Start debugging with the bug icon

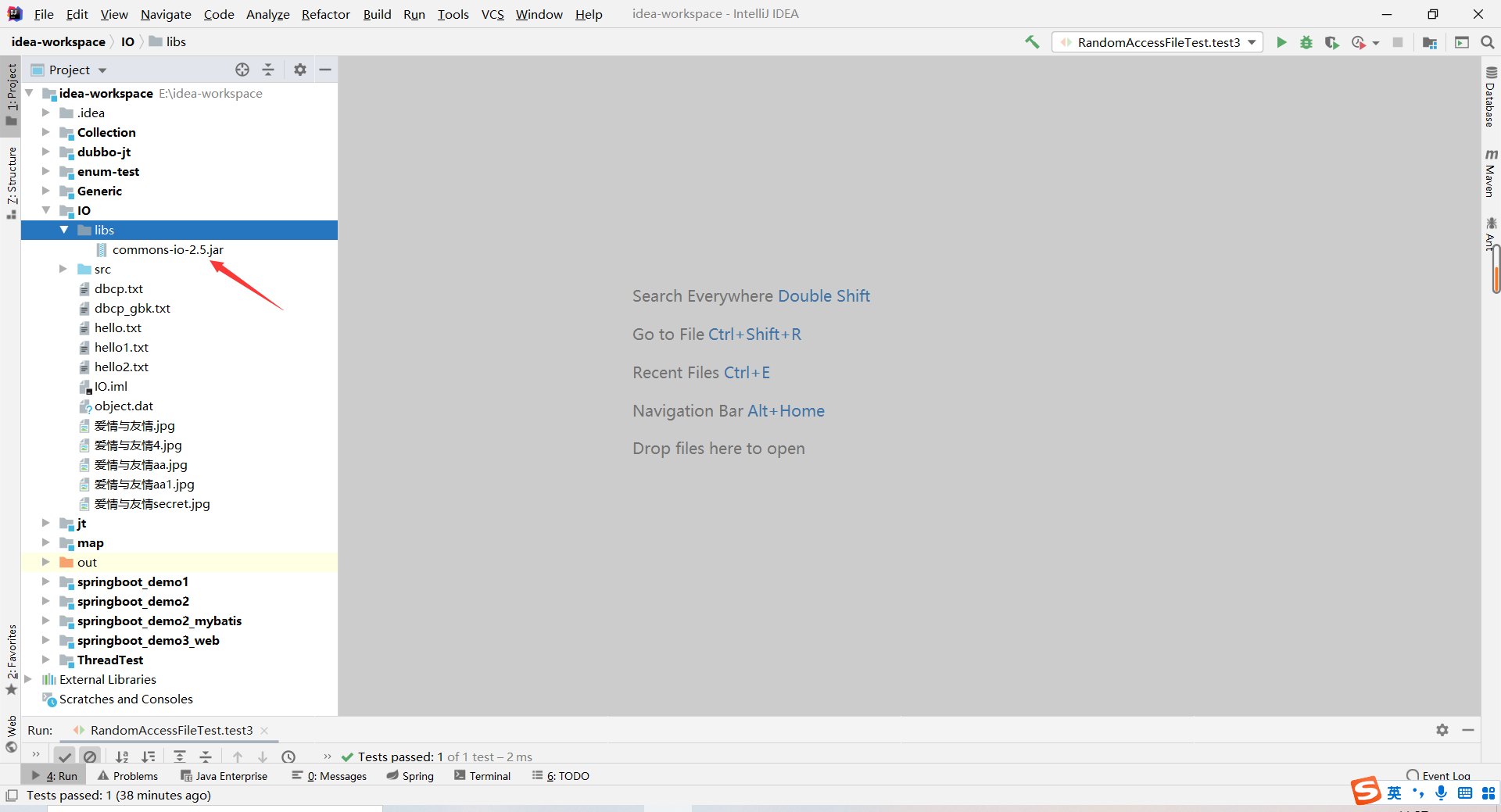[1306, 42]
